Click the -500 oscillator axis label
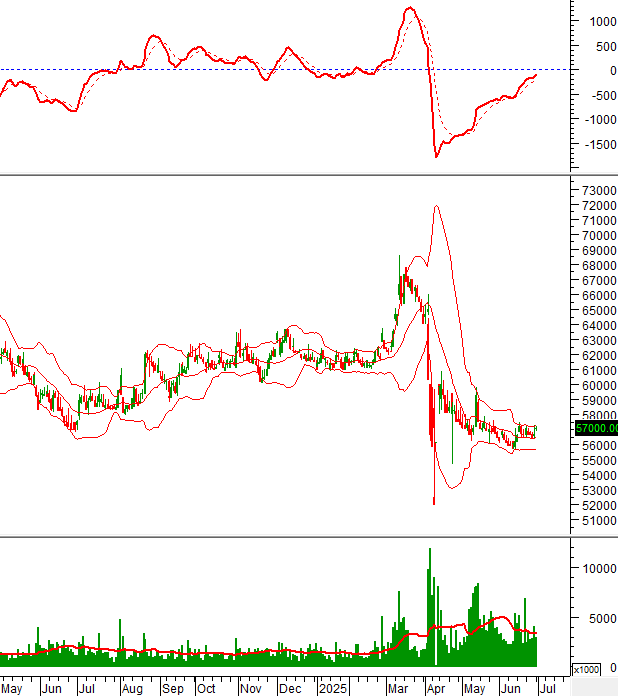This screenshot has width=618, height=696. point(604,95)
